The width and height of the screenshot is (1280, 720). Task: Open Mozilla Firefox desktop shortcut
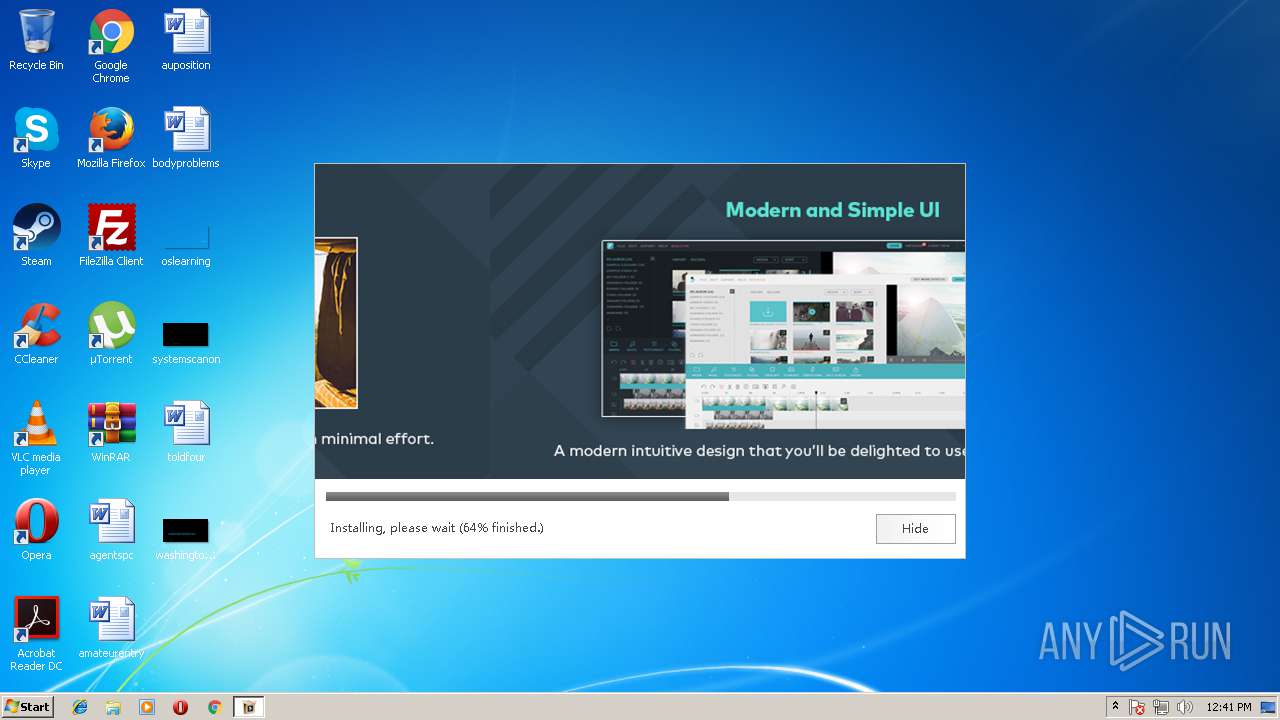click(111, 138)
